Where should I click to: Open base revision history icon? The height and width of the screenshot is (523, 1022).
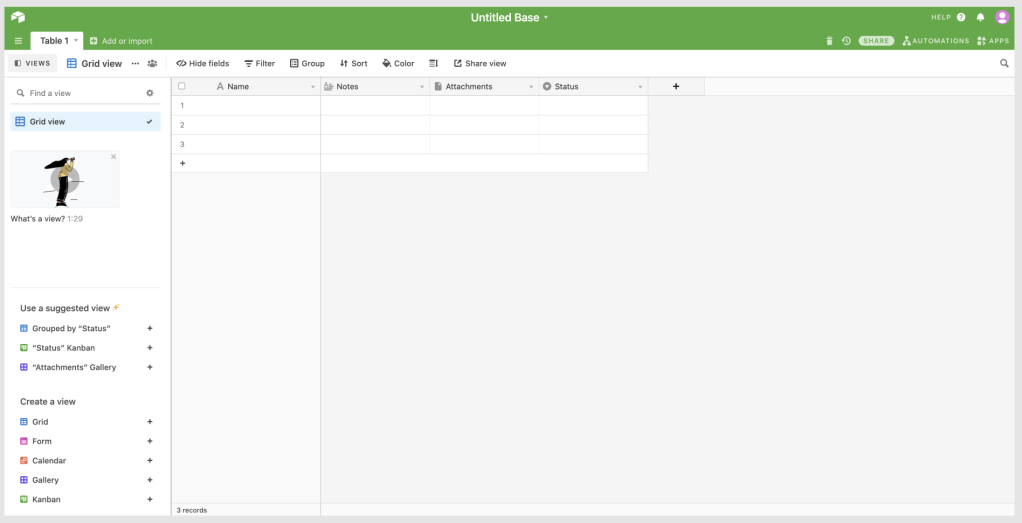tap(846, 41)
